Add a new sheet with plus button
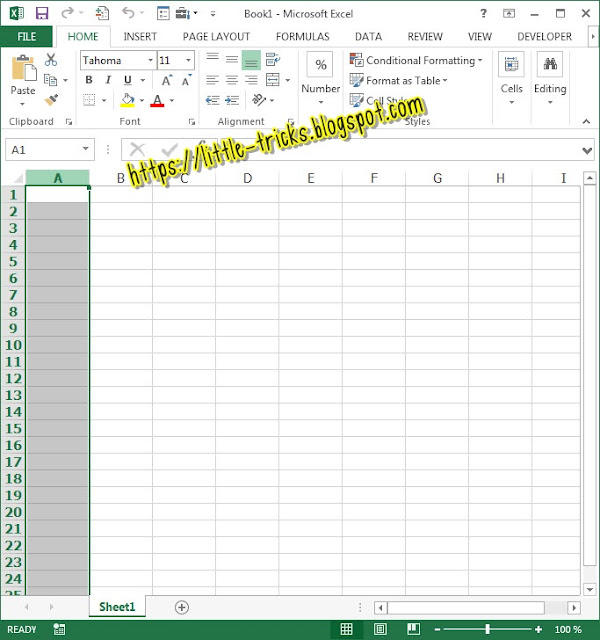The height and width of the screenshot is (640, 600). (x=182, y=607)
